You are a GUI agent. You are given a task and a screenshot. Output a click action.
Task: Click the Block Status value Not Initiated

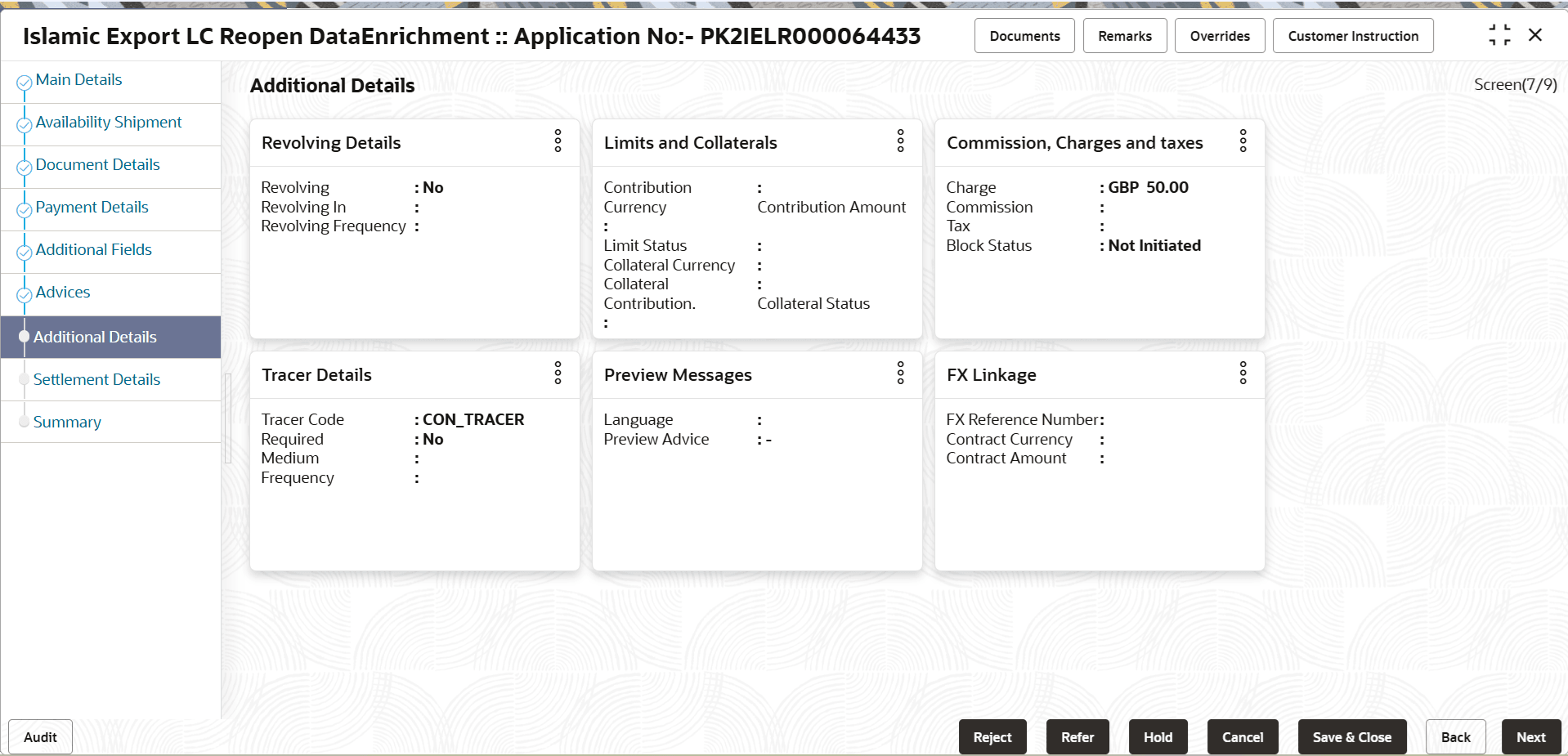coord(1154,245)
